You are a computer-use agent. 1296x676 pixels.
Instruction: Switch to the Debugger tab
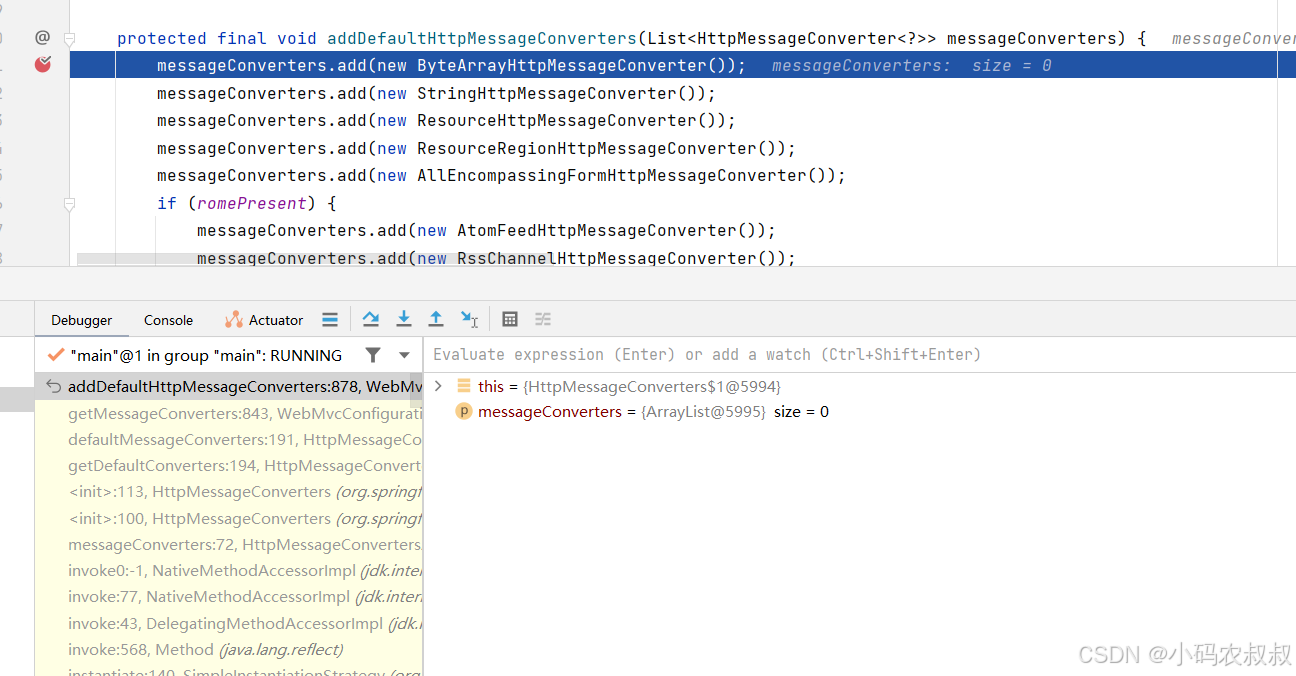[x=82, y=320]
